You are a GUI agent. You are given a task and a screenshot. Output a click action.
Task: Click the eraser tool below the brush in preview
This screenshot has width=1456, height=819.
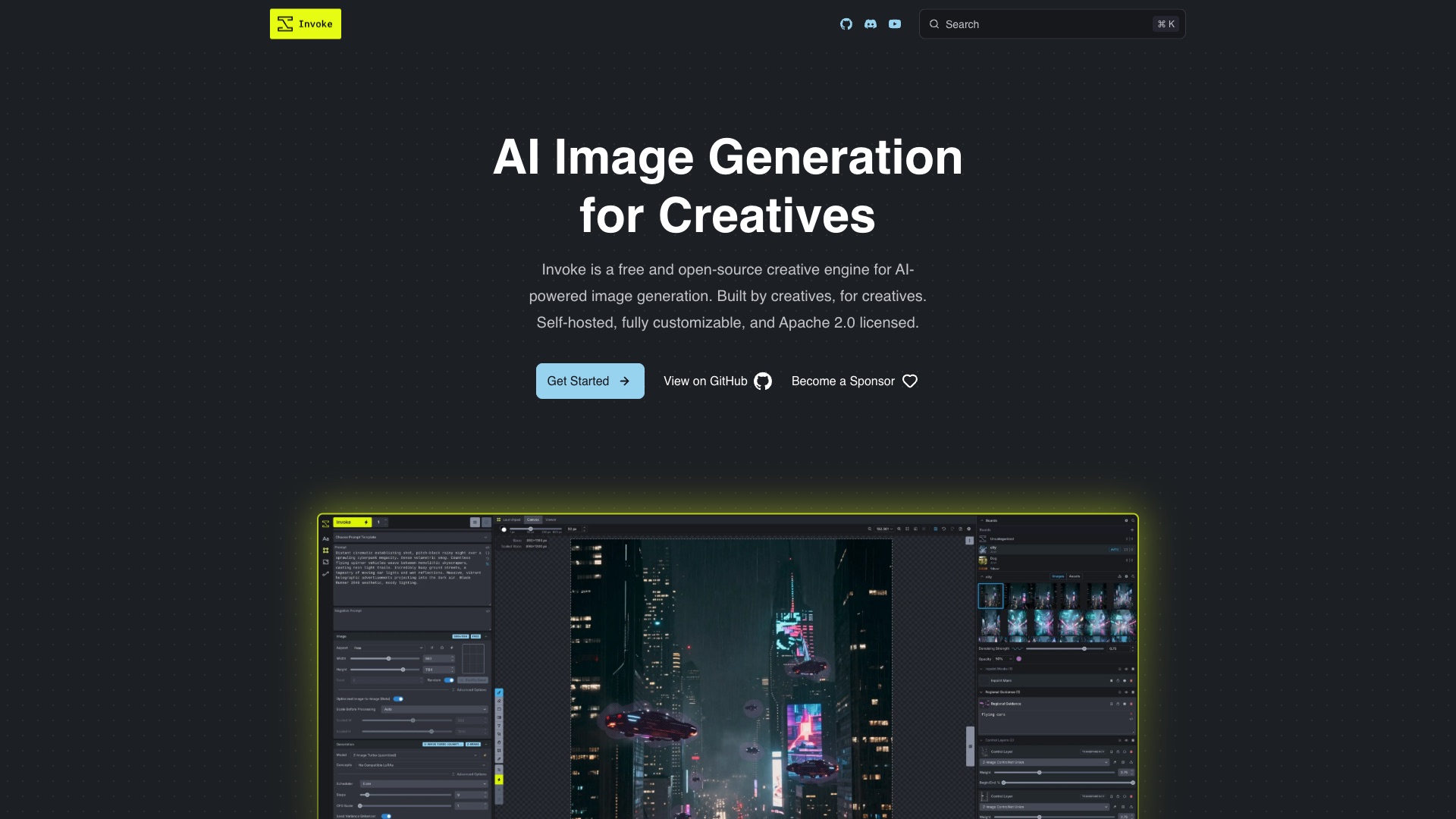499,701
